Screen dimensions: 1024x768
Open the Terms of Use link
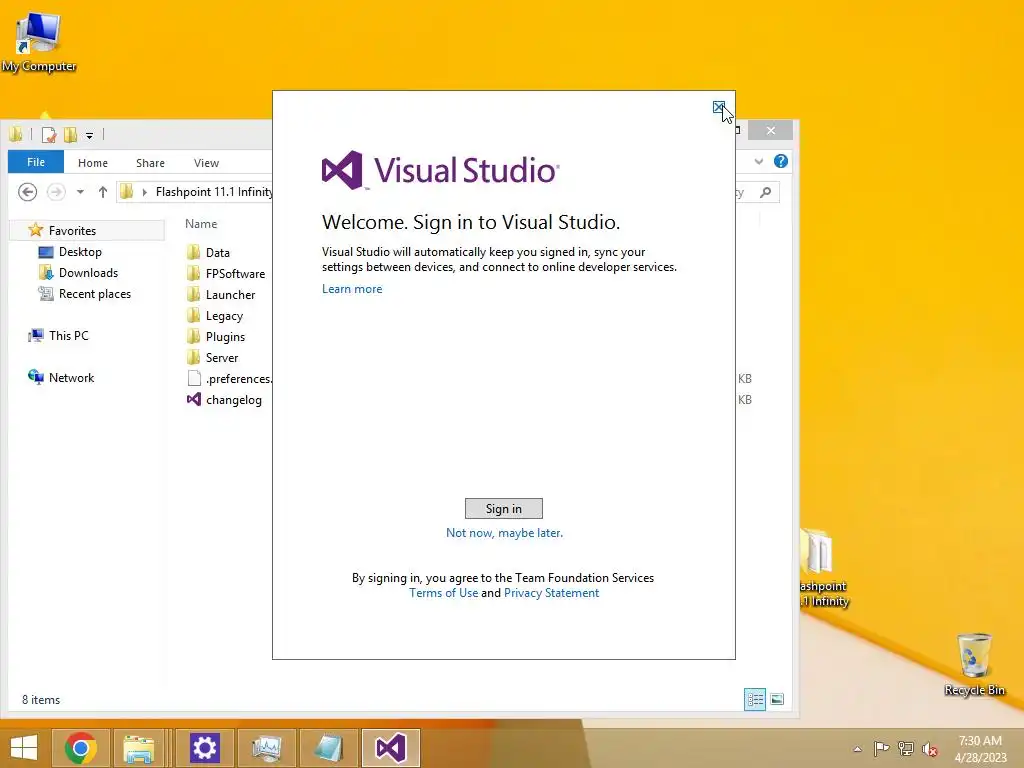[443, 593]
